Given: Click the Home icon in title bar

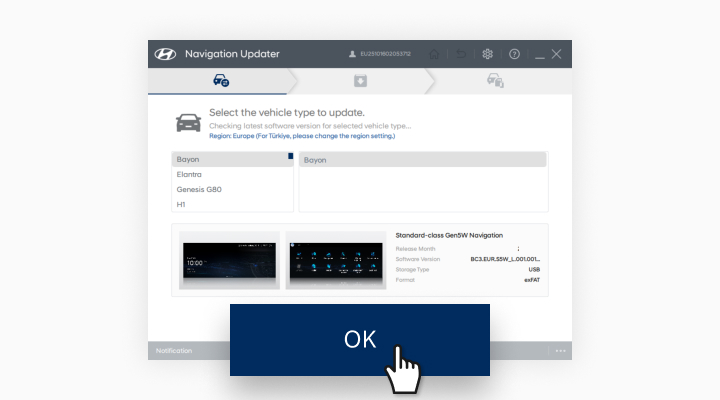Looking at the screenshot, I should pos(435,54).
